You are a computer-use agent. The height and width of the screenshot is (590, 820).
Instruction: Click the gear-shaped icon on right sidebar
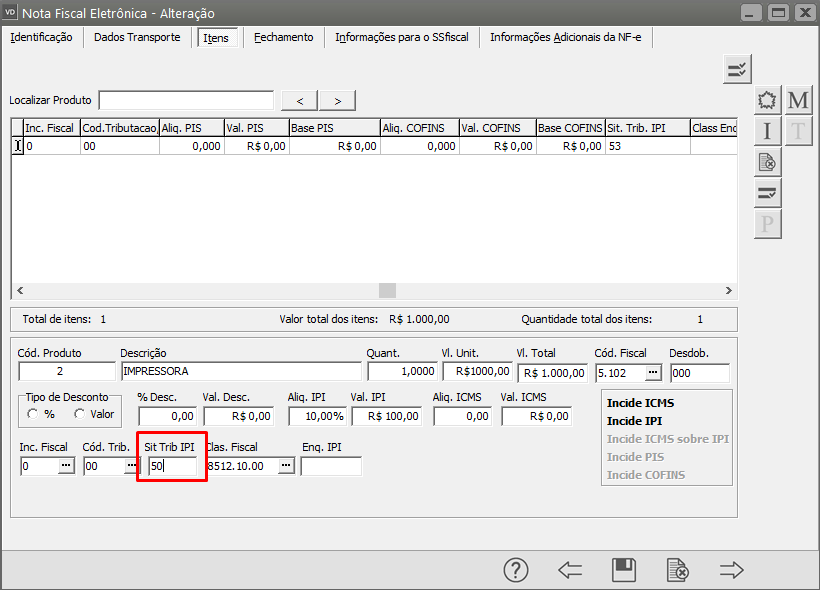point(767,100)
